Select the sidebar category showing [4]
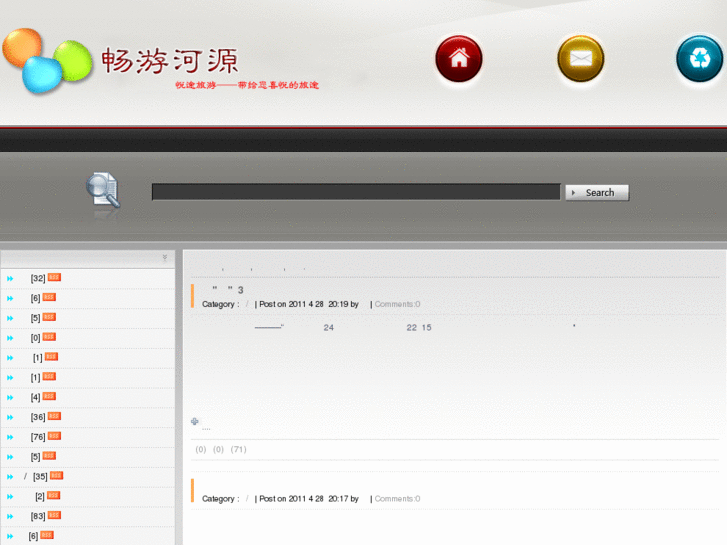The width and height of the screenshot is (727, 545). pos(35,397)
